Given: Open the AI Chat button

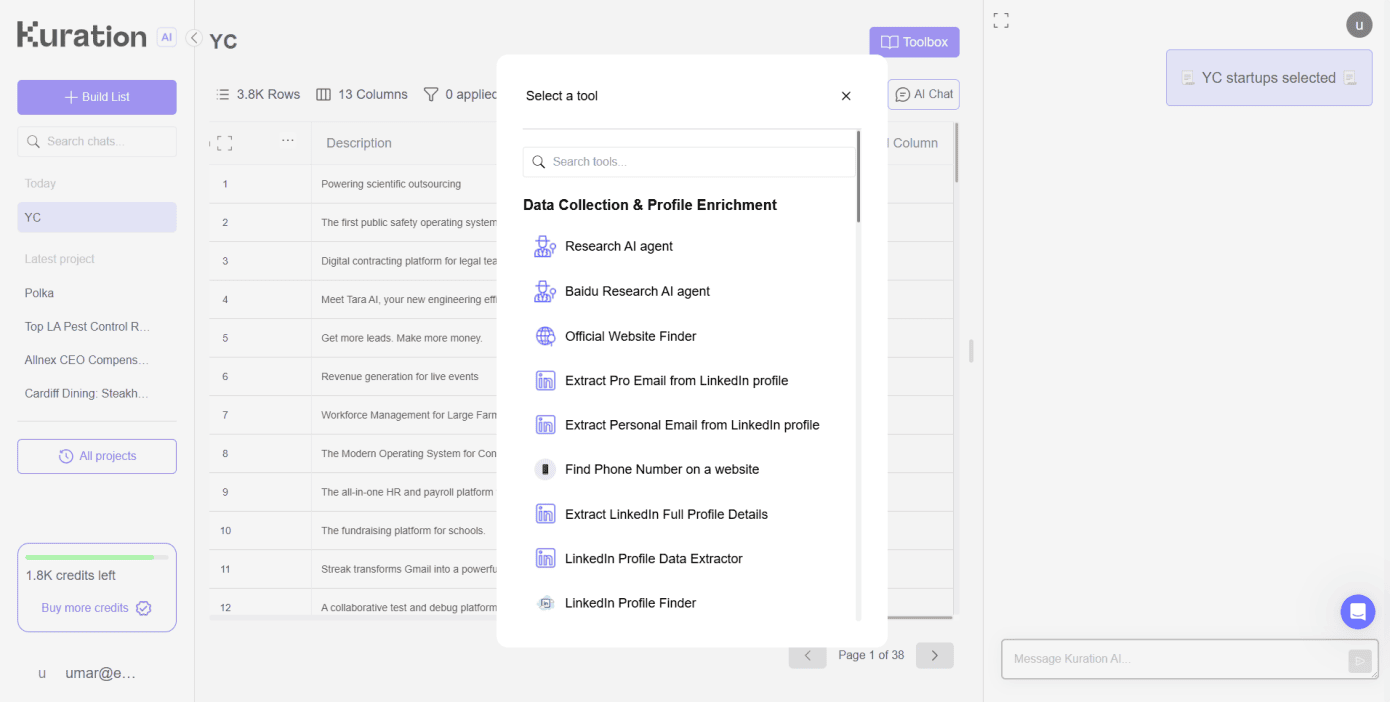Looking at the screenshot, I should pyautogui.click(x=924, y=94).
